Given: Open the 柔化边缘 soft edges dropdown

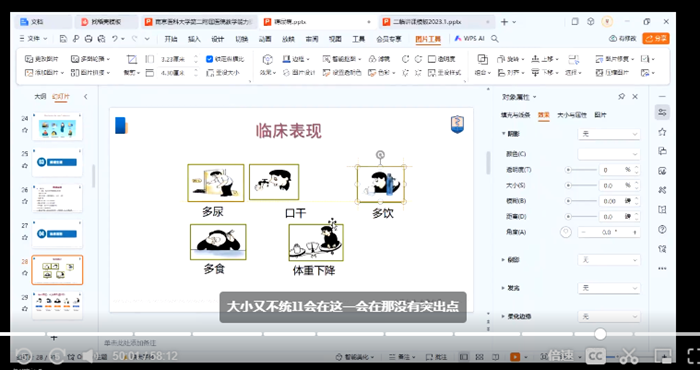Looking at the screenshot, I should pos(608,316).
